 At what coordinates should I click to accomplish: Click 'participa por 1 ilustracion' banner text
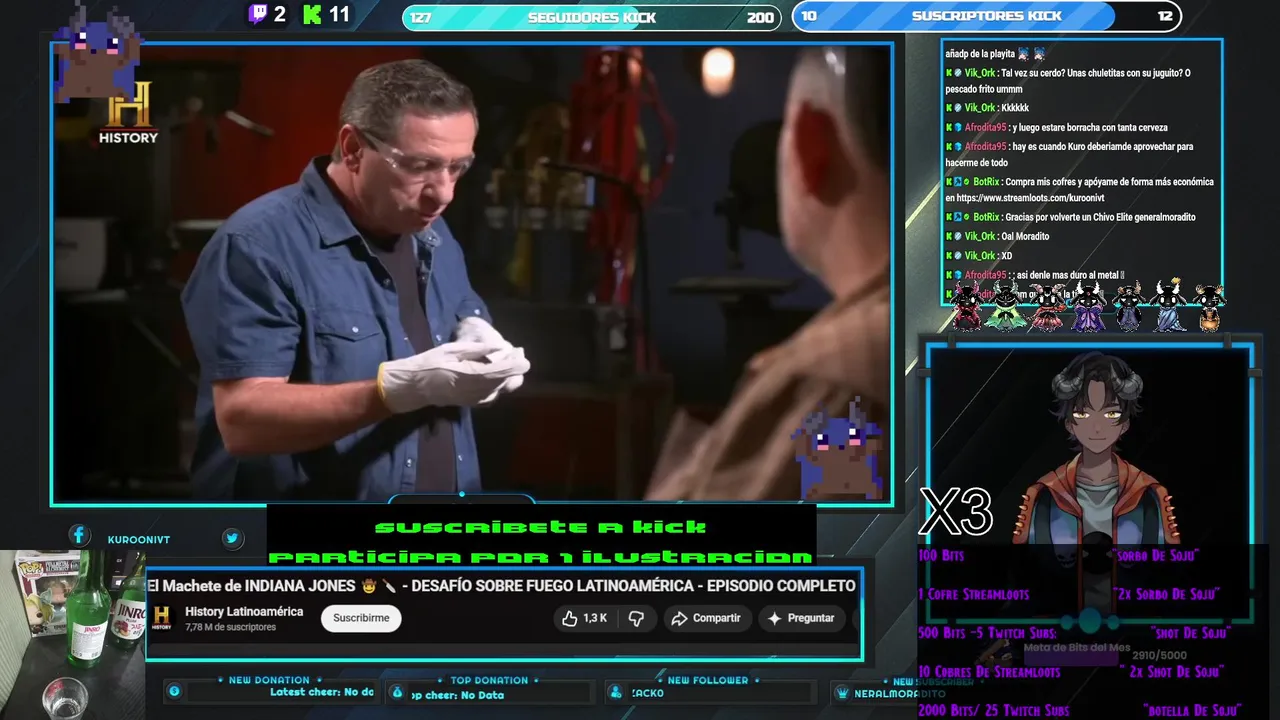click(x=540, y=557)
